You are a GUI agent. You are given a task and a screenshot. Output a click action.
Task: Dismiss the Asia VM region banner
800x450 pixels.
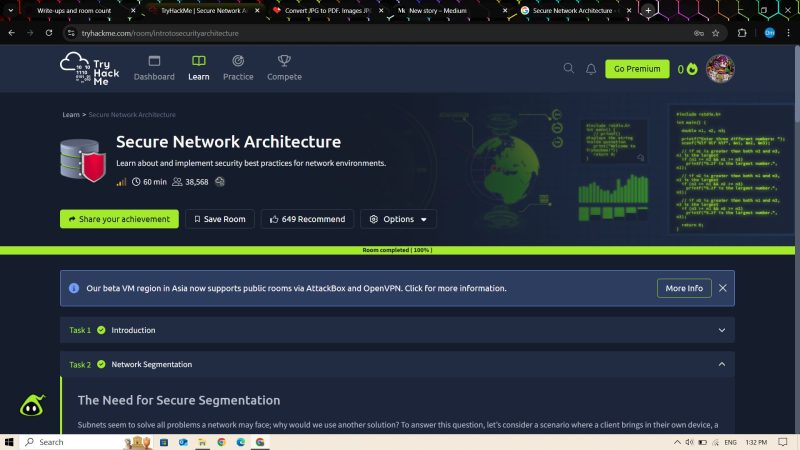pos(722,288)
